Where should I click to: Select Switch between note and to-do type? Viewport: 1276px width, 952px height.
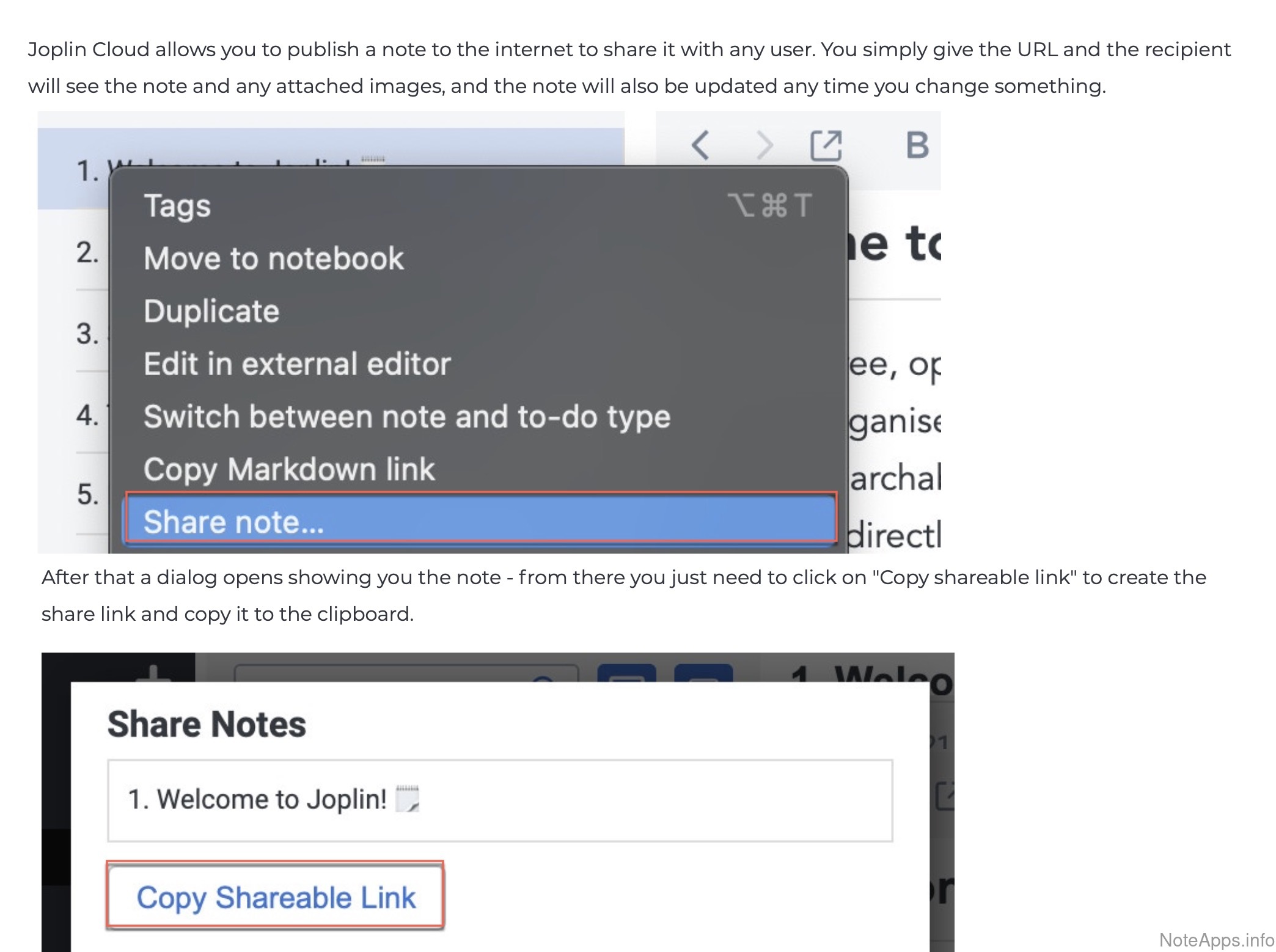pyautogui.click(x=407, y=417)
